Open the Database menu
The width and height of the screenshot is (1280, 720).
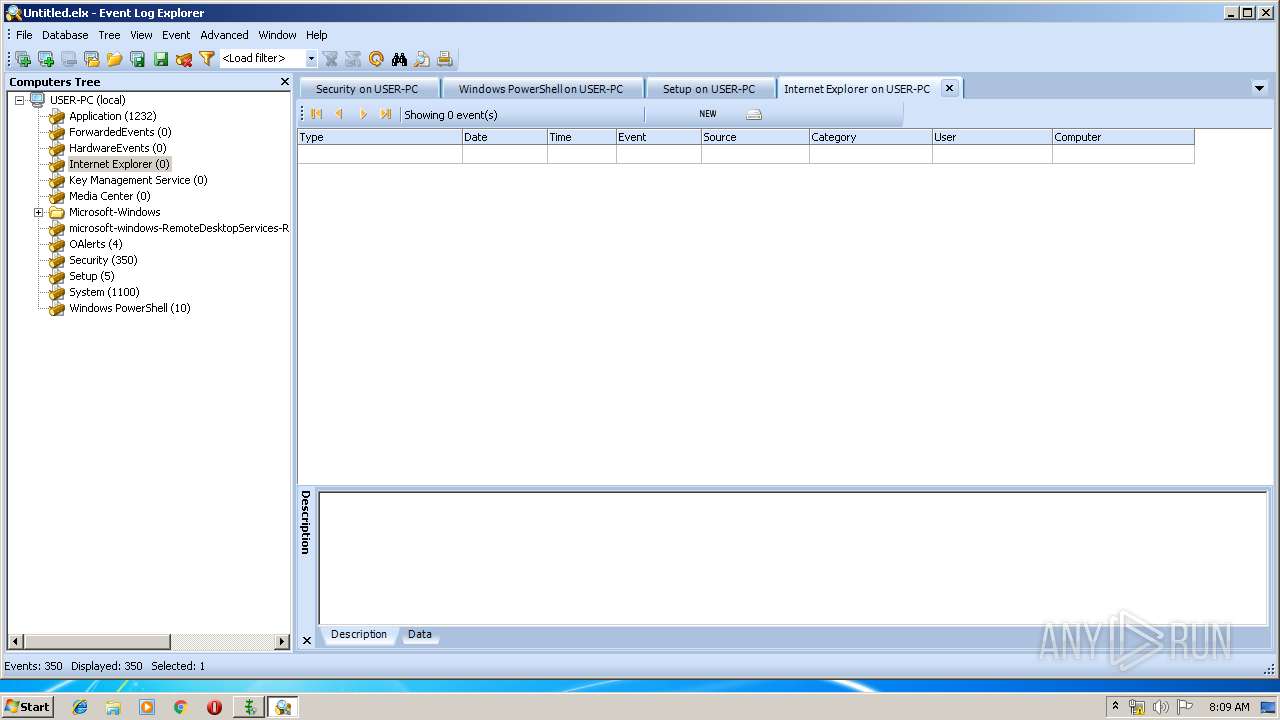[65, 35]
